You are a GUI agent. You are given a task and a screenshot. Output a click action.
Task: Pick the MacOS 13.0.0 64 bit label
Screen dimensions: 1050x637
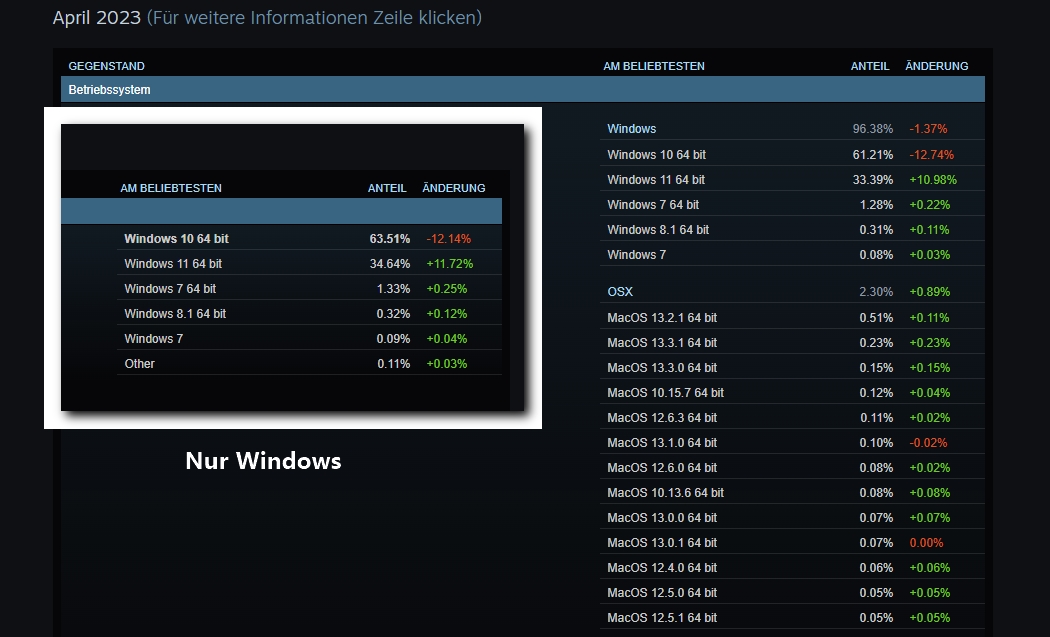coord(662,518)
